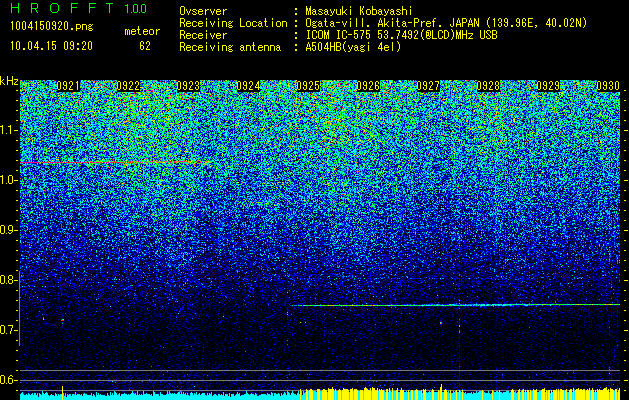Image resolution: width=629 pixels, height=400 pixels.
Task: Click the 0921 time marker
Action: click(68, 86)
